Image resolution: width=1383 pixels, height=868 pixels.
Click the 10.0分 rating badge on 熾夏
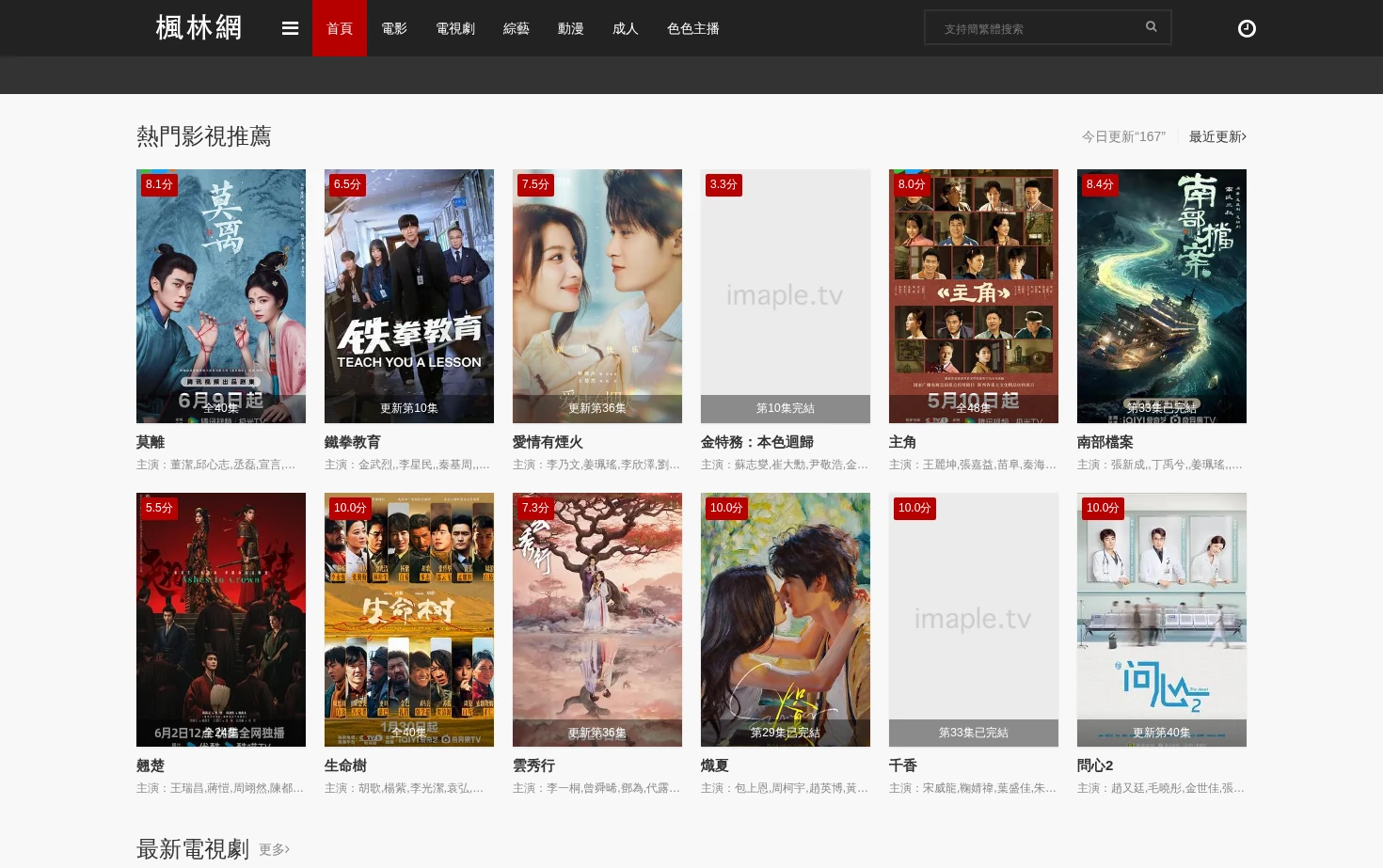pos(726,508)
